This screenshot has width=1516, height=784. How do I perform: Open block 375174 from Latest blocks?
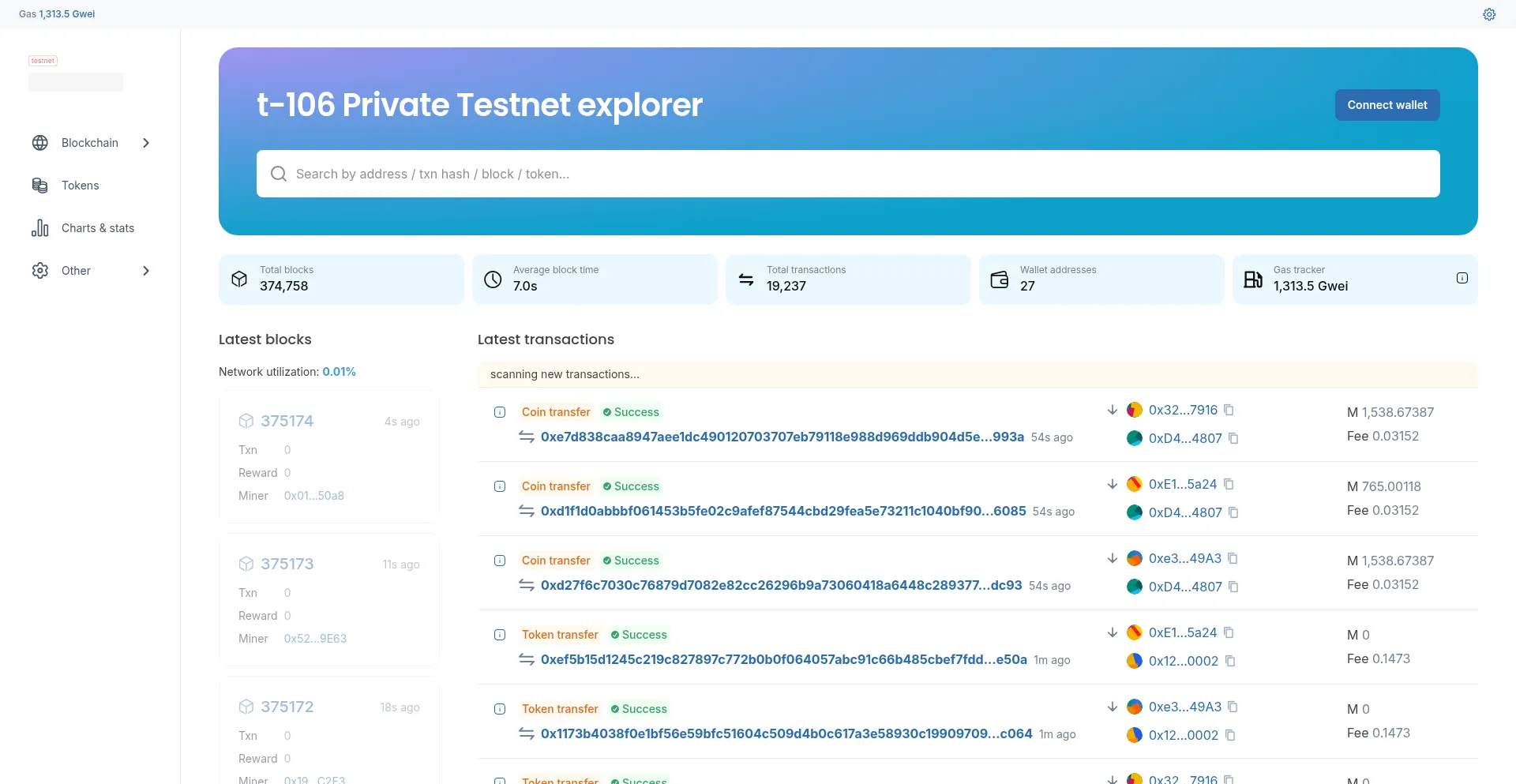click(287, 421)
